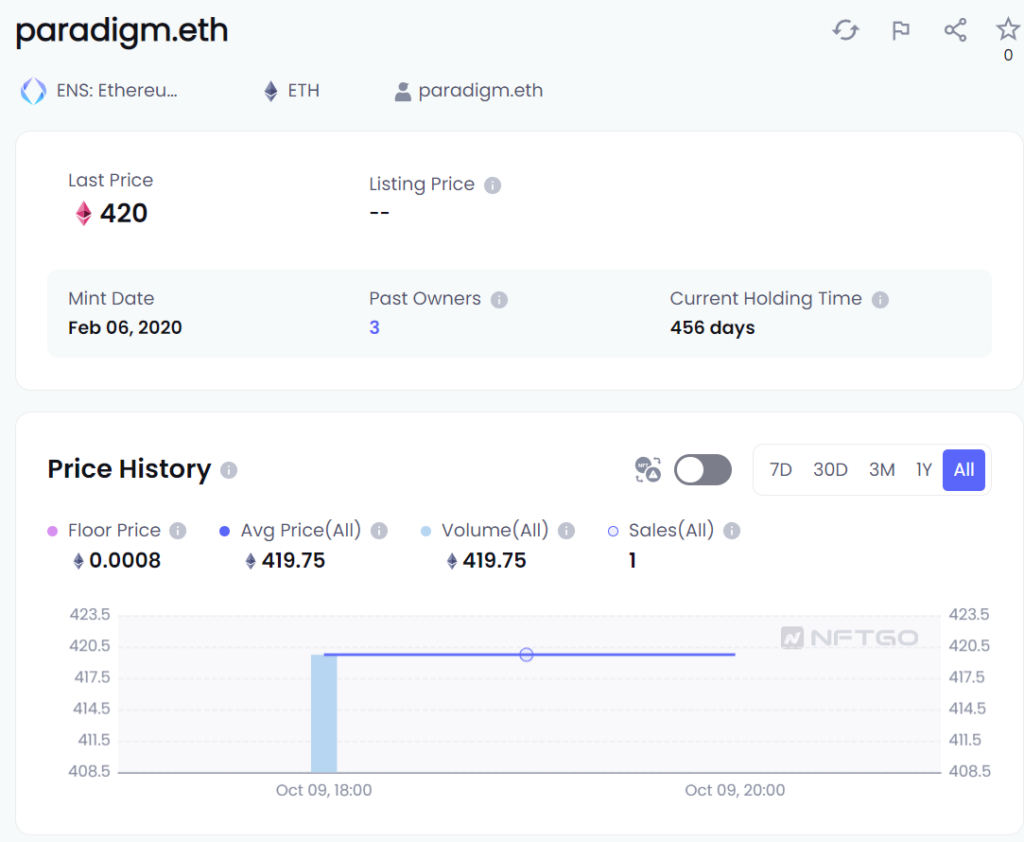Open the ENS: Ethereu... collection link
The height and width of the screenshot is (842, 1024).
tap(117, 91)
